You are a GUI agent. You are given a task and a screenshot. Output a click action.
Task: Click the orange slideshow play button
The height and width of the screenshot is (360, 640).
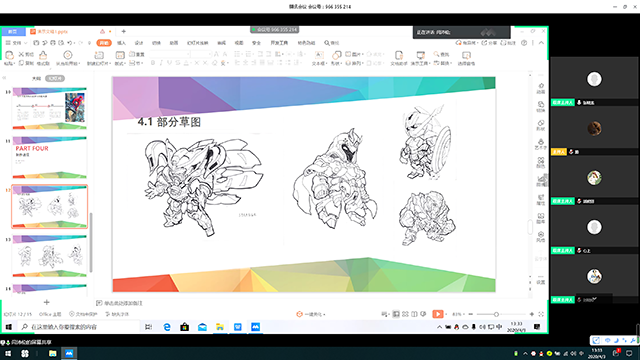438,314
